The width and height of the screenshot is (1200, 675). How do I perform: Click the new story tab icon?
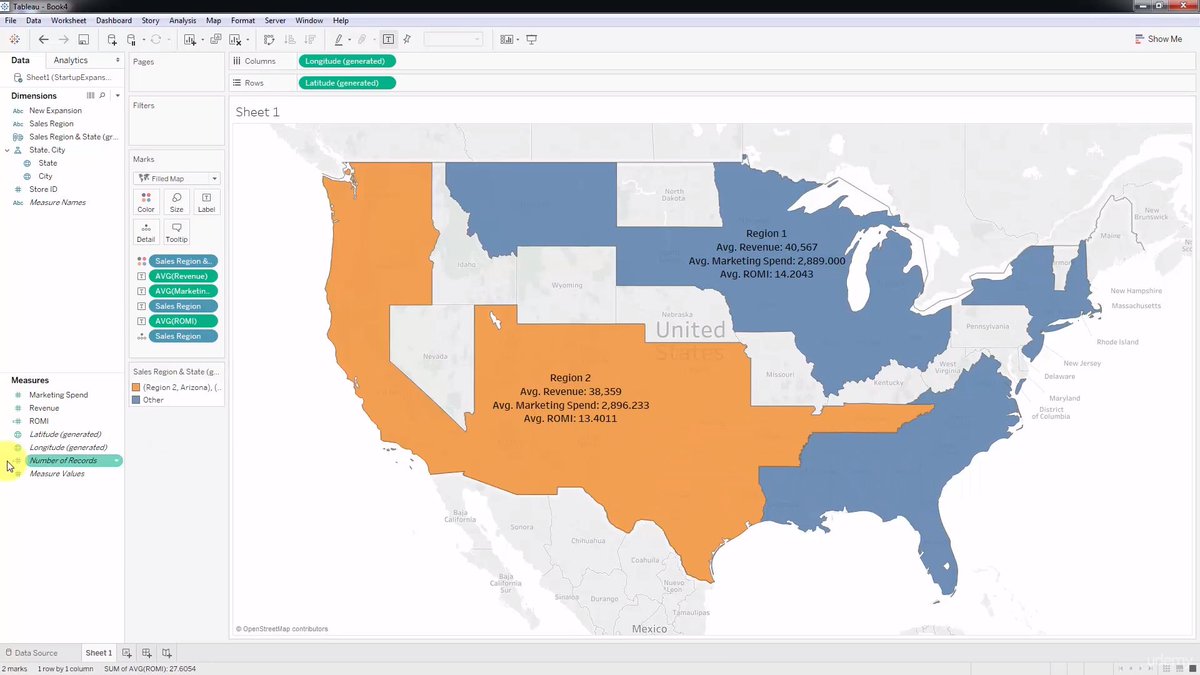point(167,653)
